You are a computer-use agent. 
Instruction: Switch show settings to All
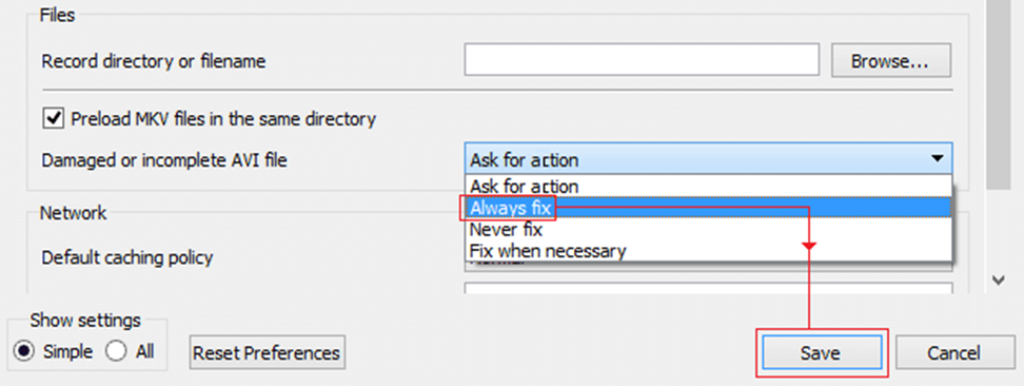point(116,351)
